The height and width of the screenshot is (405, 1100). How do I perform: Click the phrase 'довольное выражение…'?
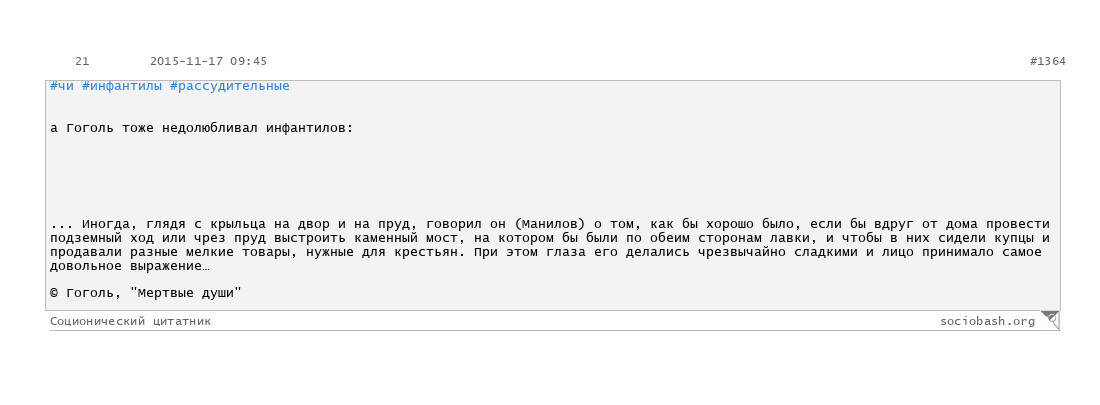(130, 267)
